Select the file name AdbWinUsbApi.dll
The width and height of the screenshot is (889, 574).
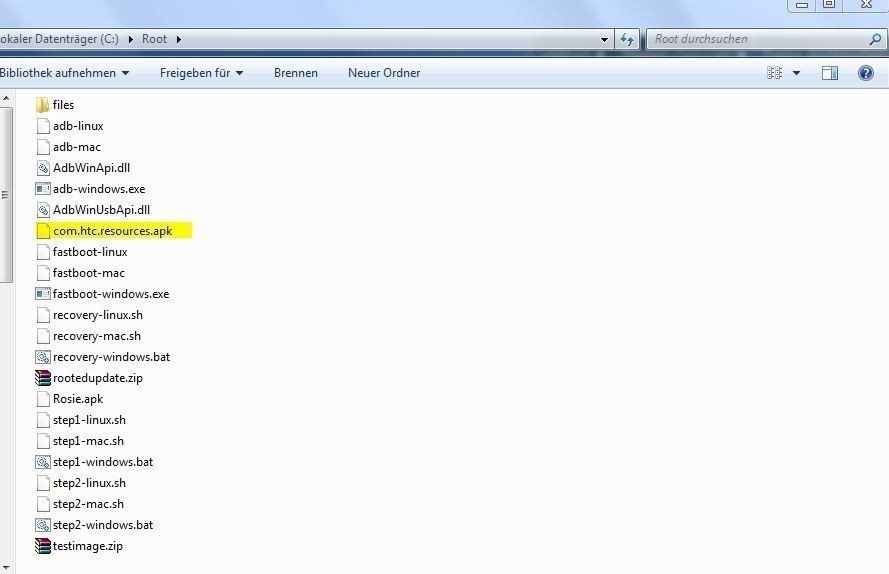[101, 210]
